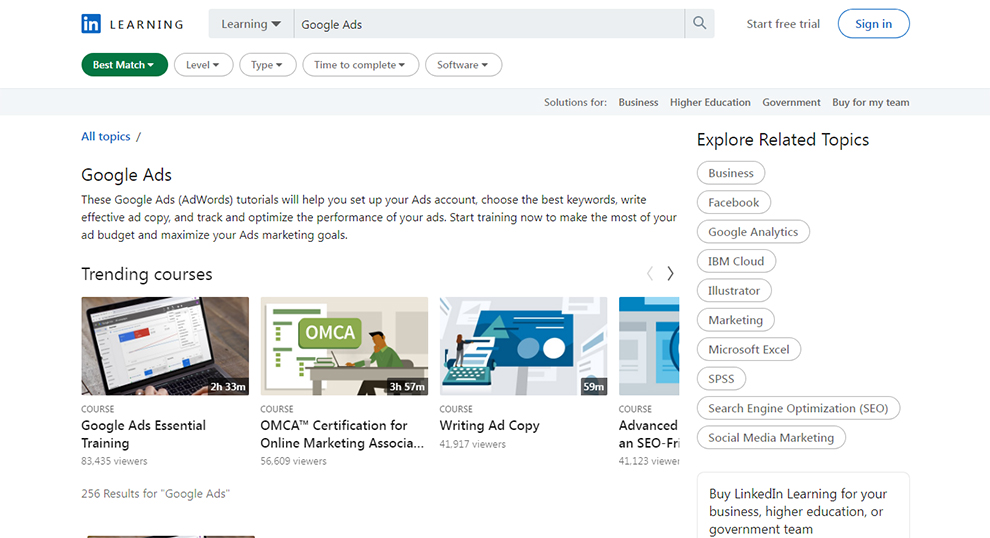Select the Google Analytics topic pill
This screenshot has height=538, width=990.
pyautogui.click(x=753, y=232)
